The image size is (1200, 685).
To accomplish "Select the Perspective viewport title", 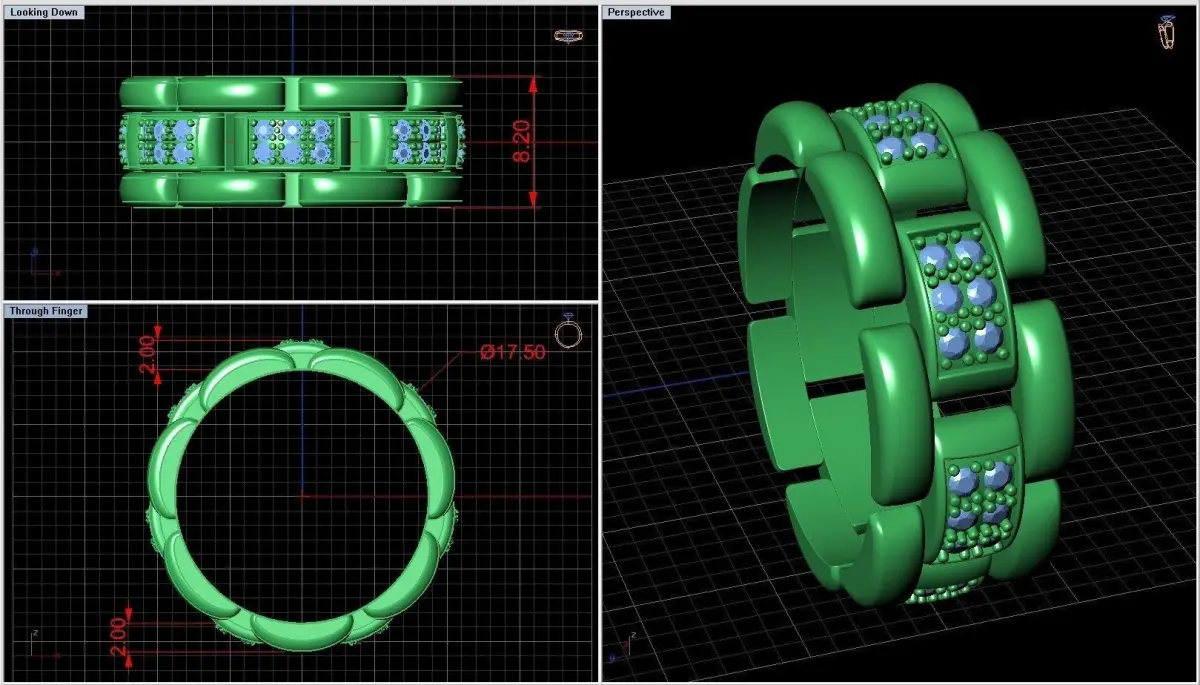I will 636,12.
